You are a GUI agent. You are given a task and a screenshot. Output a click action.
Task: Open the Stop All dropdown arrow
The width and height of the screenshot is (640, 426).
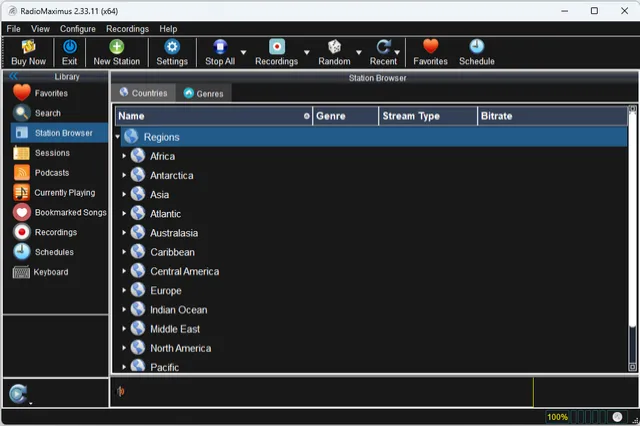(x=243, y=52)
